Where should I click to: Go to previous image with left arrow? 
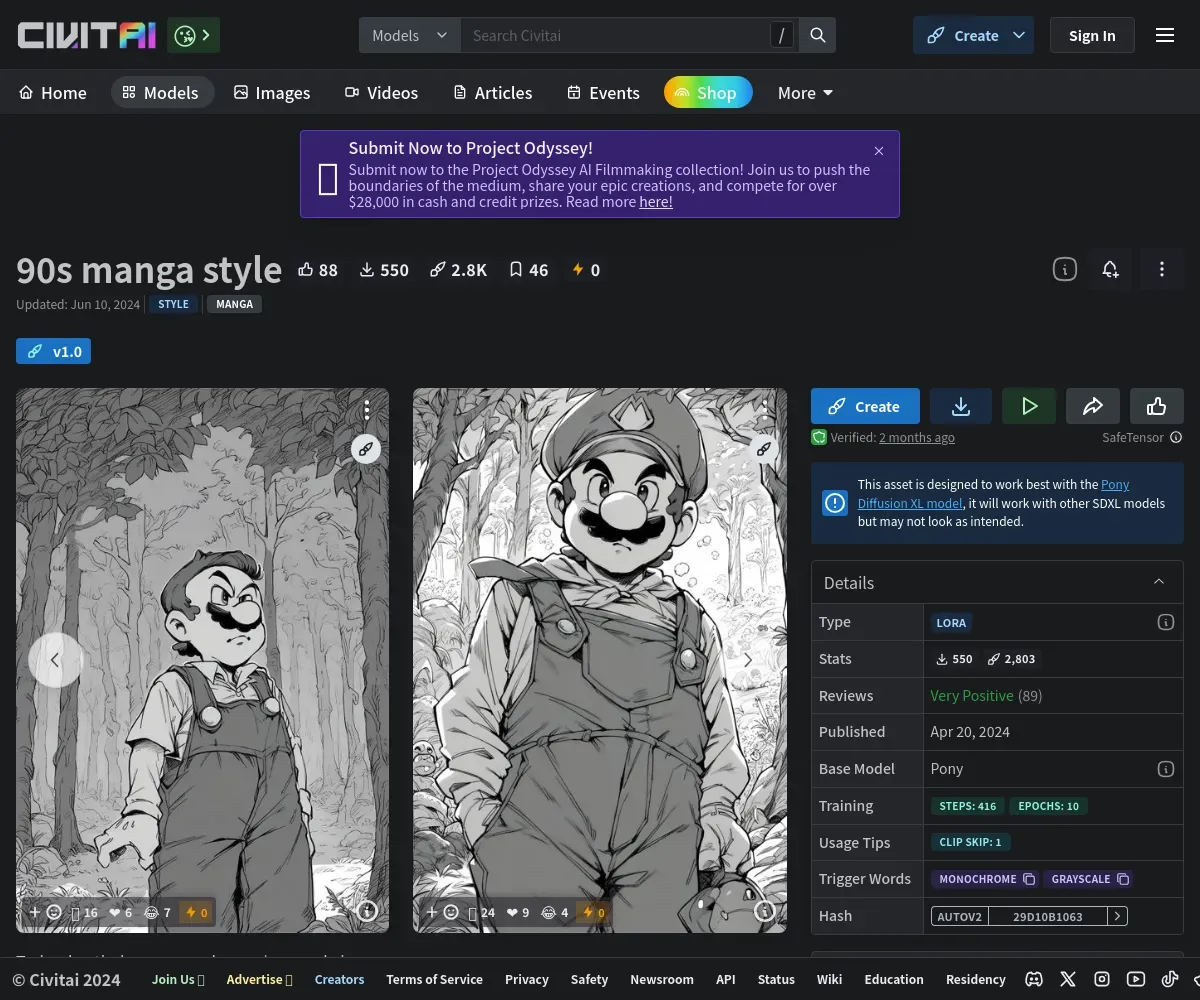click(x=55, y=660)
